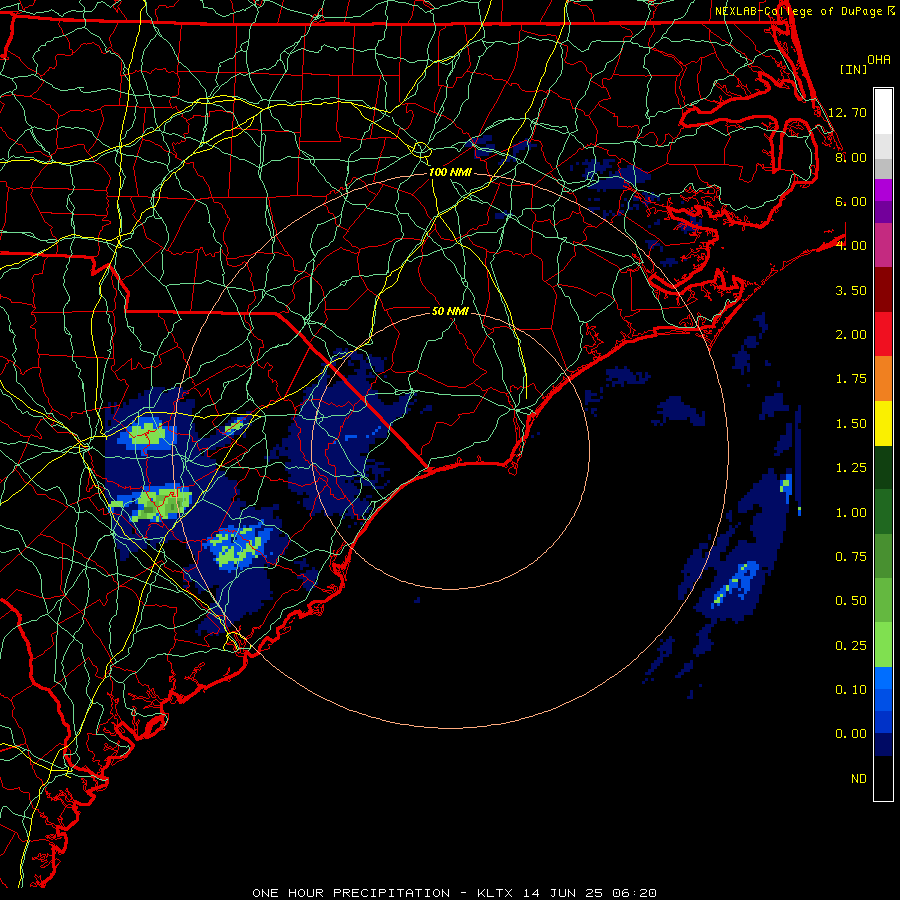The width and height of the screenshot is (900, 900).
Task: Click the bright purple swatch in the color scale
Action: (883, 190)
